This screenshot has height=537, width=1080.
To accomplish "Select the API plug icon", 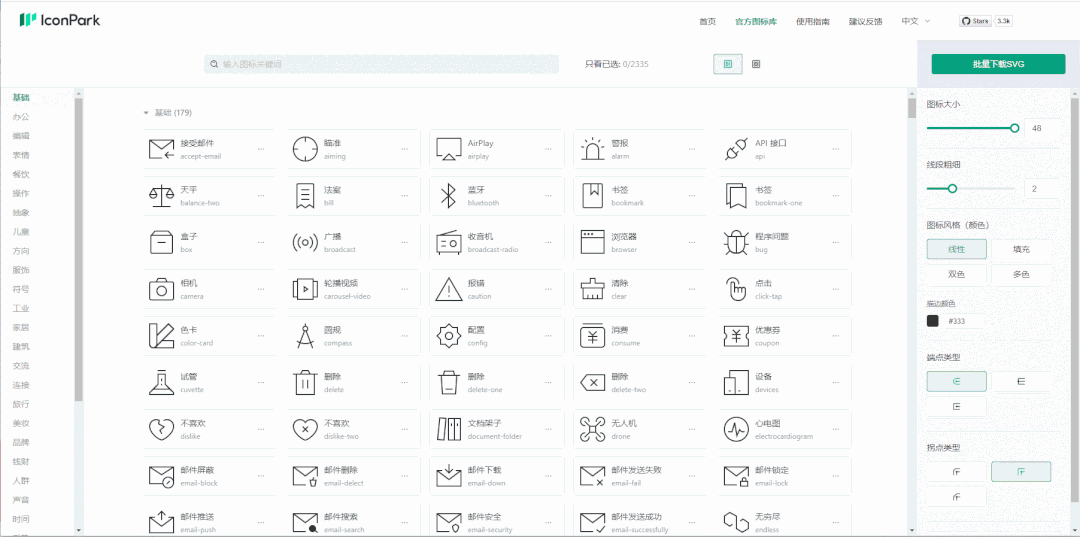I will click(736, 149).
